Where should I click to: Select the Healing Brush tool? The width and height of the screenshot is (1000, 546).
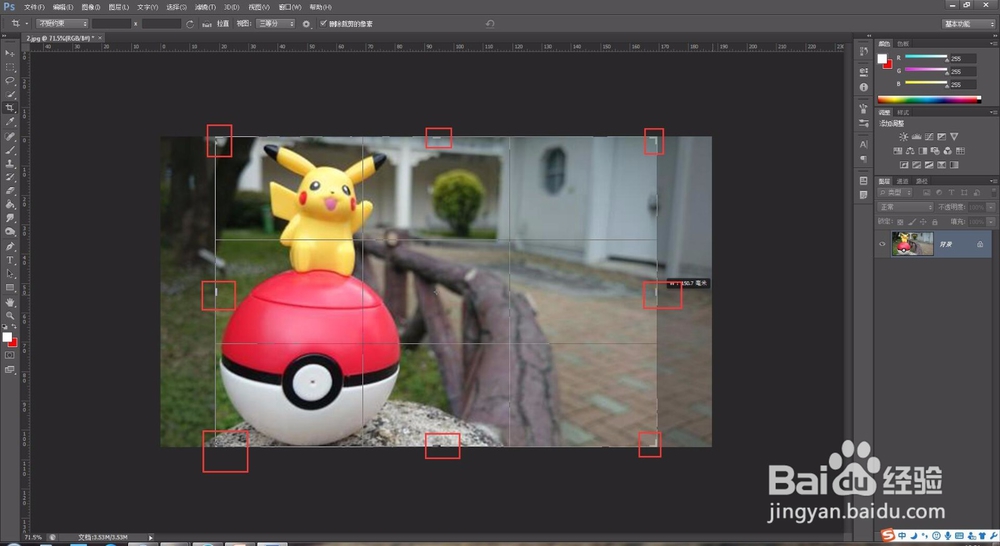click(10, 136)
